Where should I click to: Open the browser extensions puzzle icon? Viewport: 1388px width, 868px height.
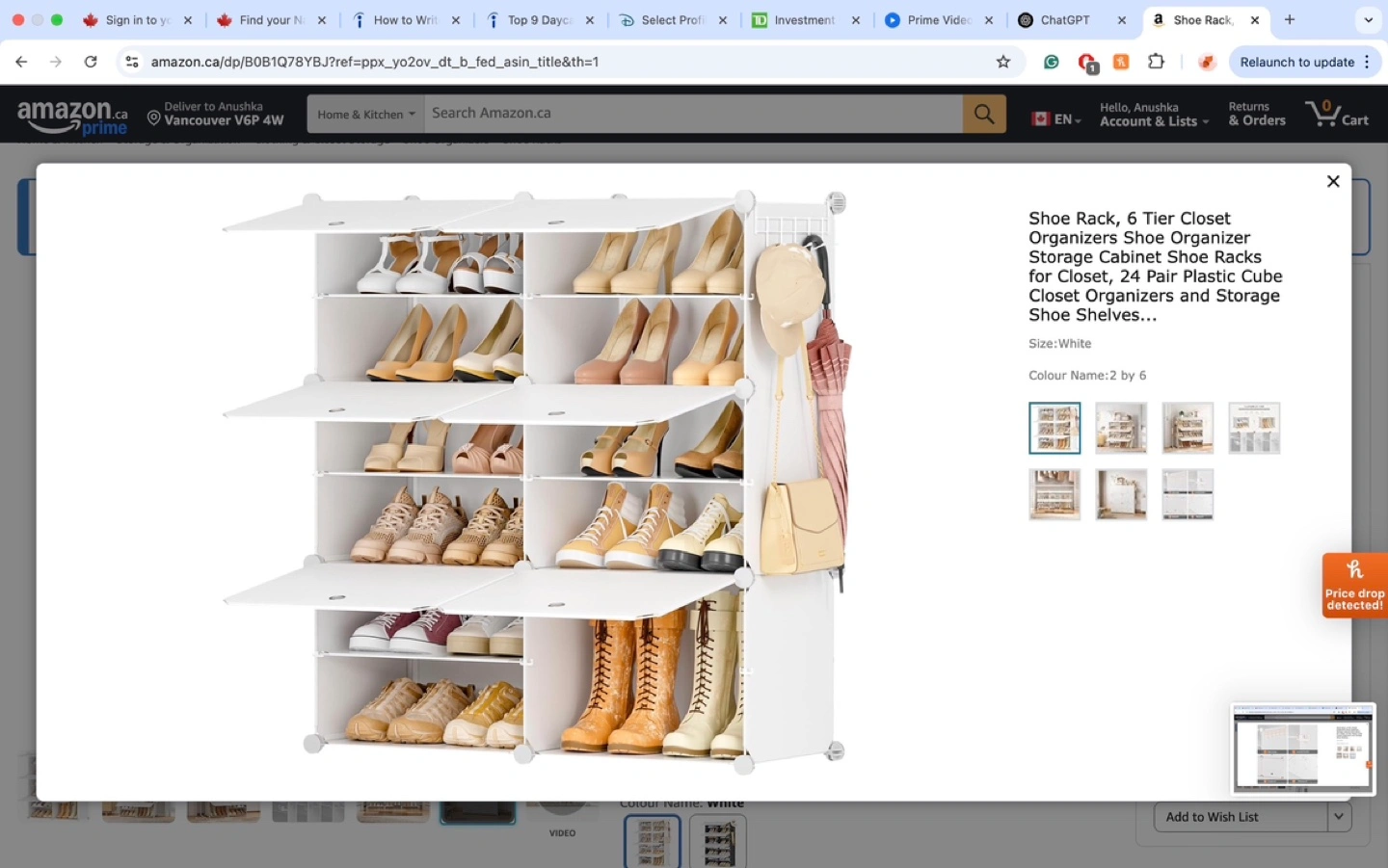click(x=1156, y=62)
